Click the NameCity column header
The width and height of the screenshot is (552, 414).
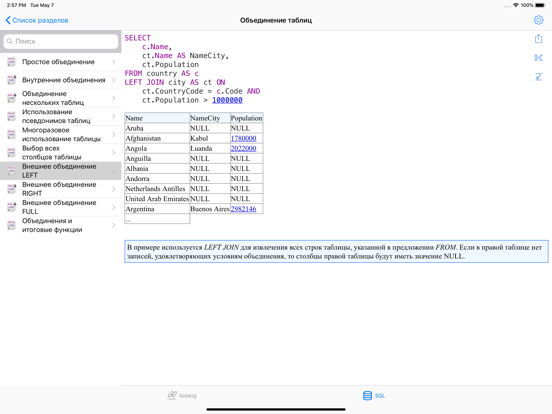click(x=210, y=118)
